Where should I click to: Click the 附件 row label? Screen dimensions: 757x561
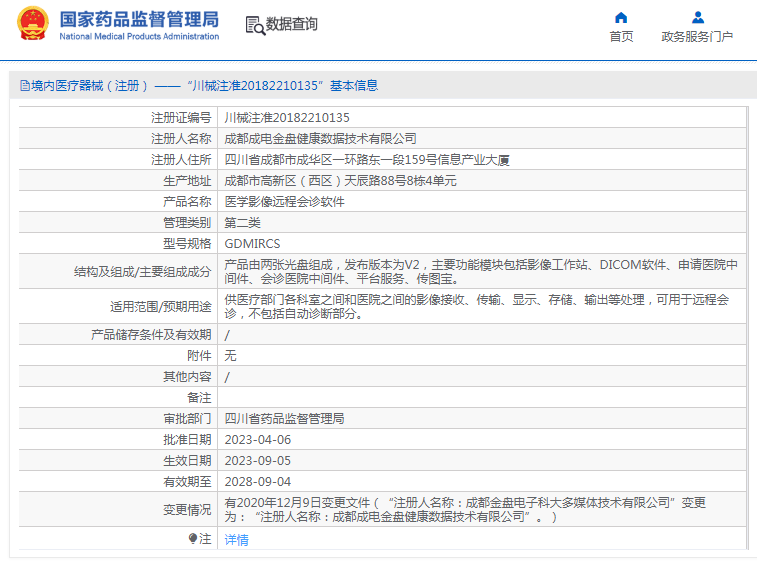(x=199, y=356)
